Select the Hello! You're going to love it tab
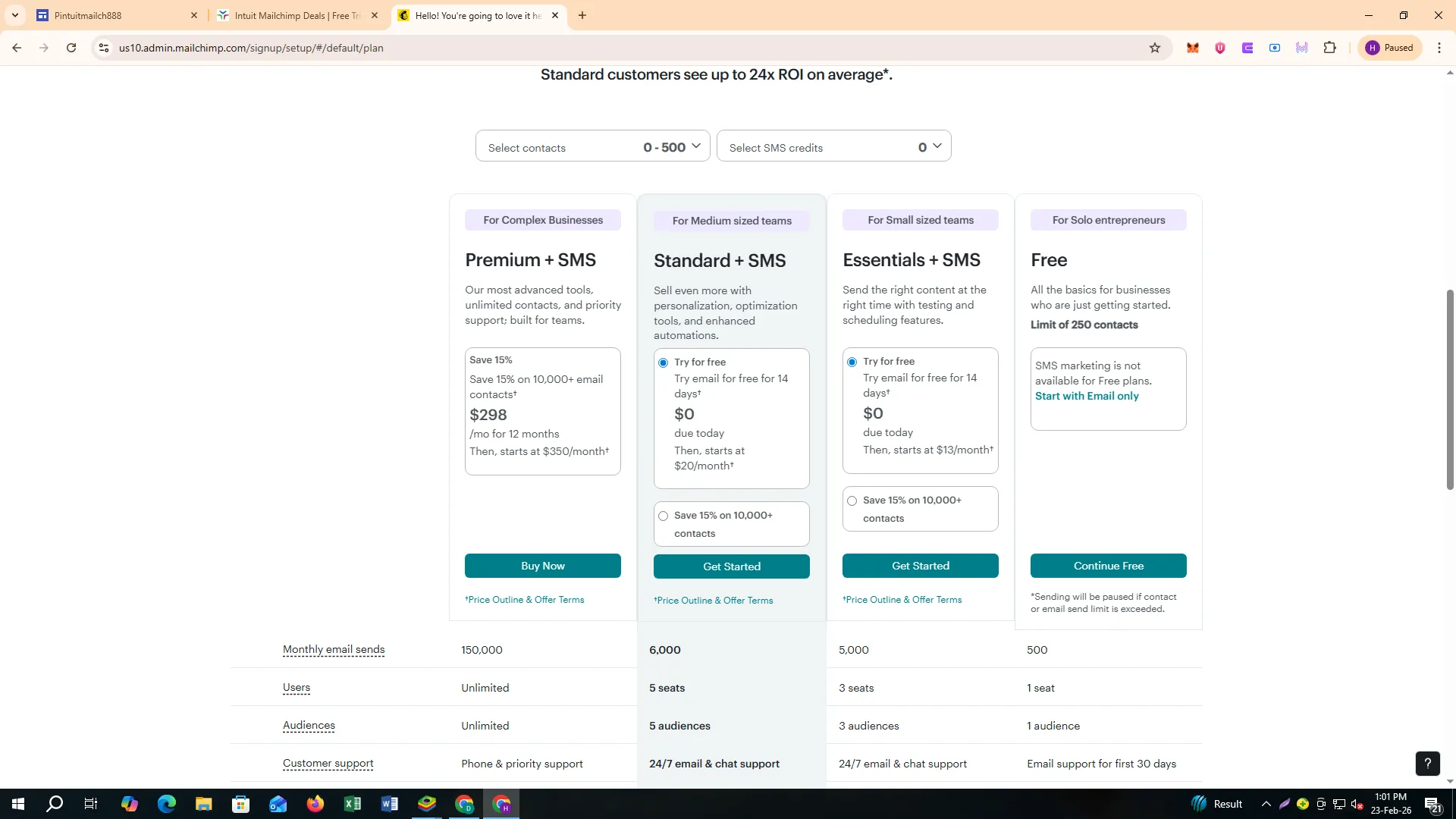The height and width of the screenshot is (819, 1456). tap(479, 15)
